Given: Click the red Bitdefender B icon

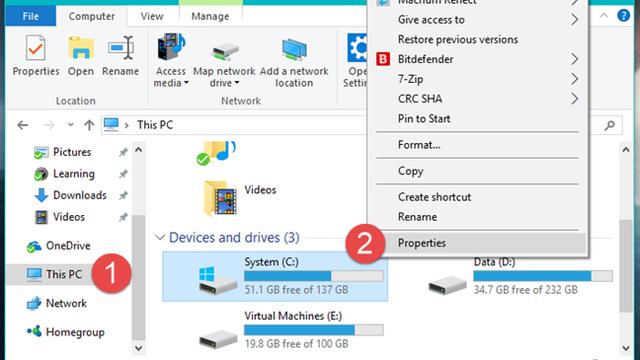Looking at the screenshot, I should (383, 59).
